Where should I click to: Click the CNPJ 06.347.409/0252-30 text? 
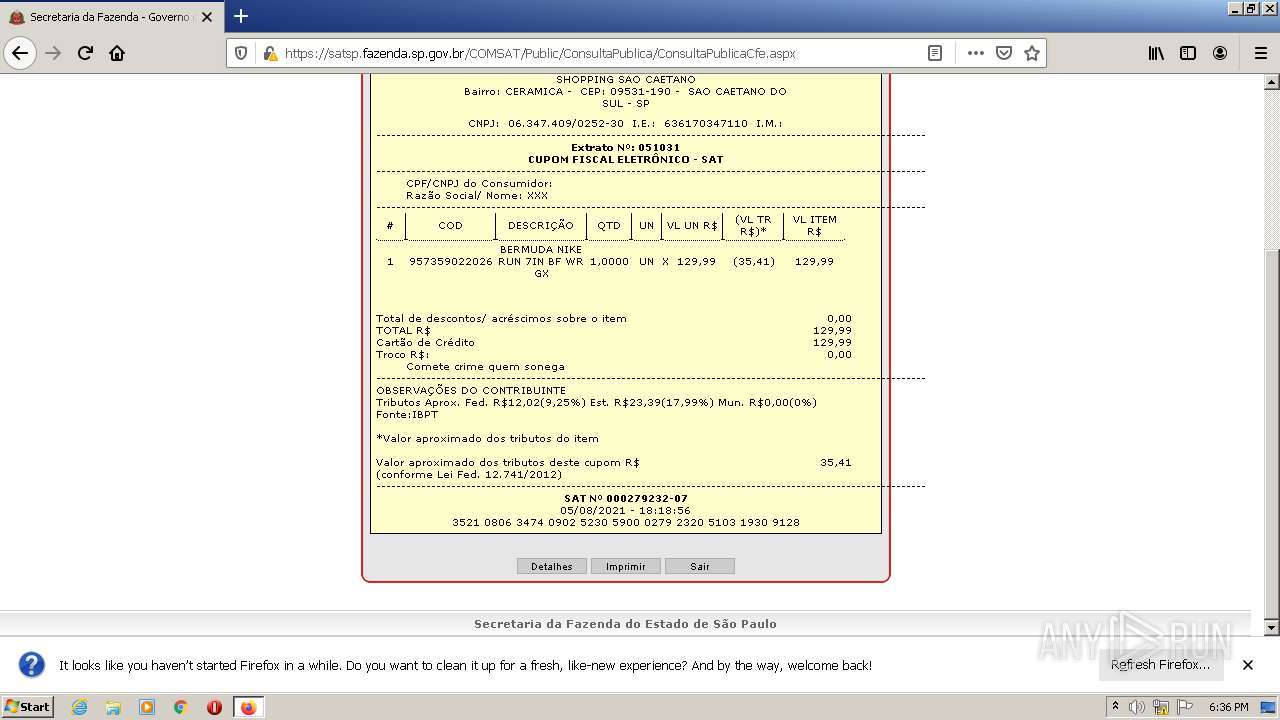[x=546, y=123]
